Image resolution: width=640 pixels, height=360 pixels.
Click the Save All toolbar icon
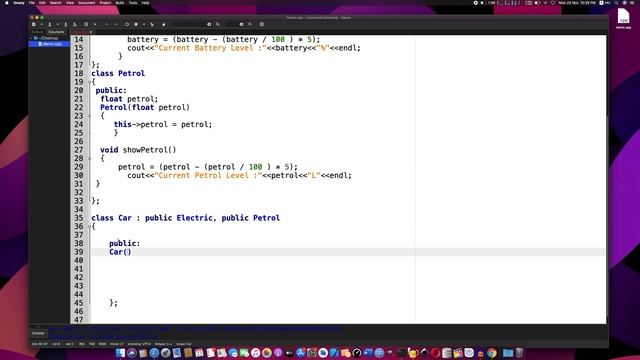(75, 24)
